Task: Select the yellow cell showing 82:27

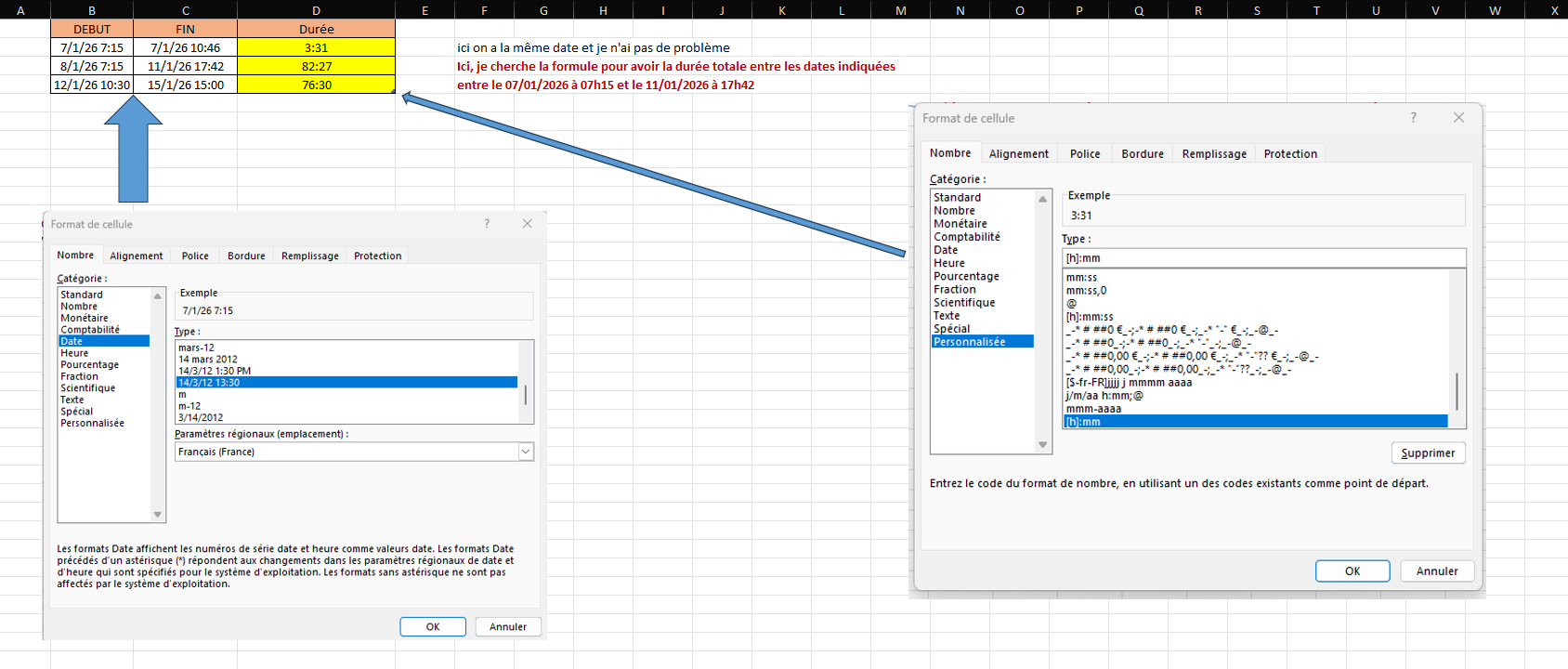Action: (316, 67)
